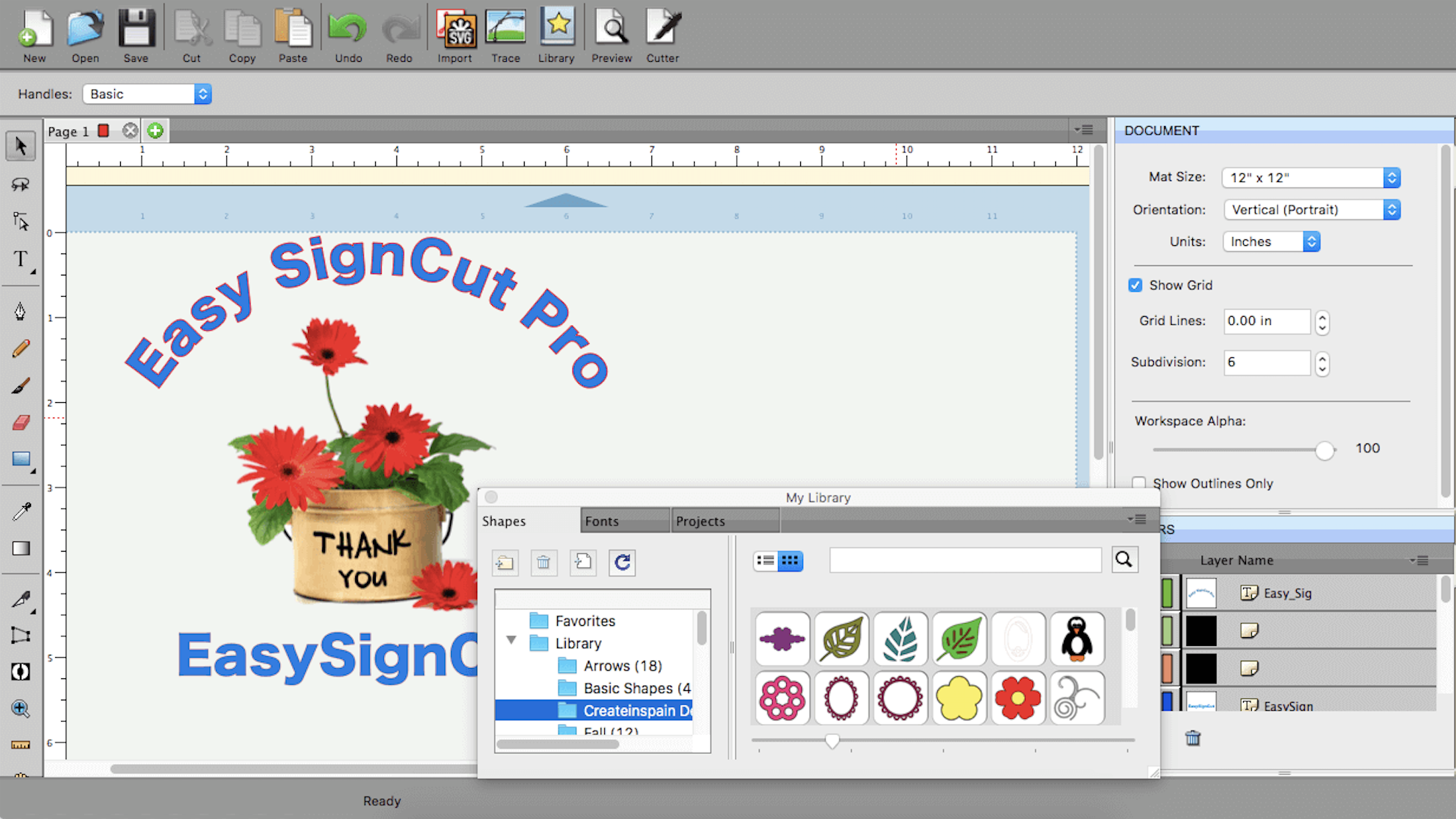This screenshot has width=1456, height=819.
Task: Select the Text tool in left toolbar
Action: click(21, 259)
